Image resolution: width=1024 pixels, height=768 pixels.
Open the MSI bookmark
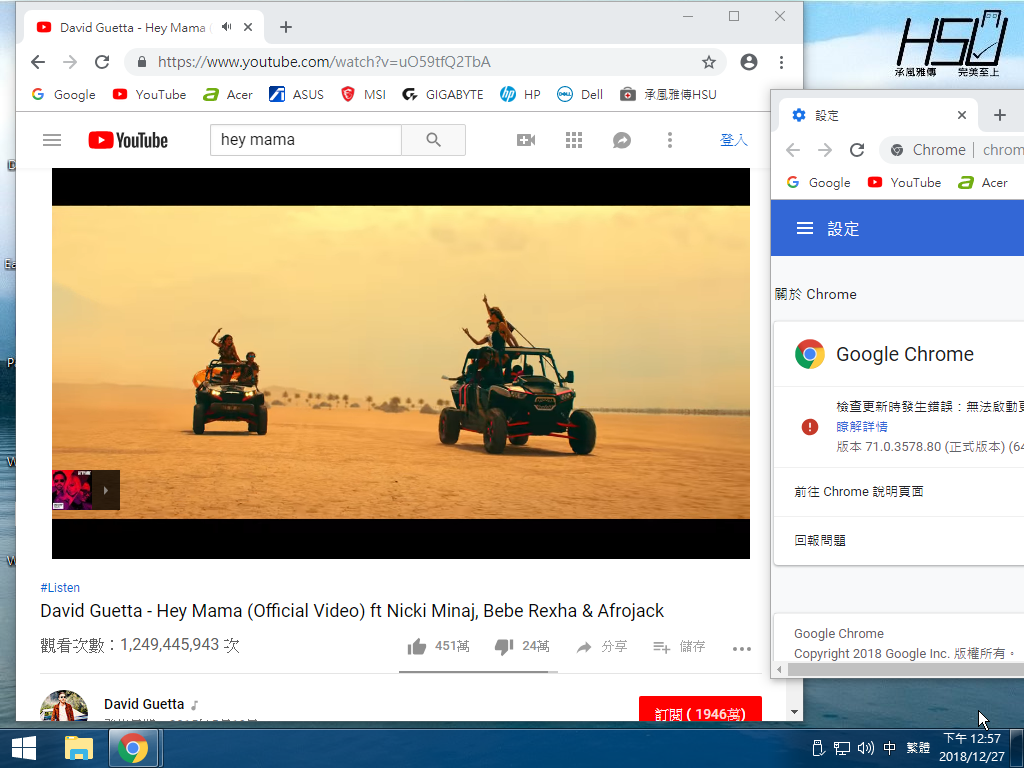pyautogui.click(x=363, y=95)
